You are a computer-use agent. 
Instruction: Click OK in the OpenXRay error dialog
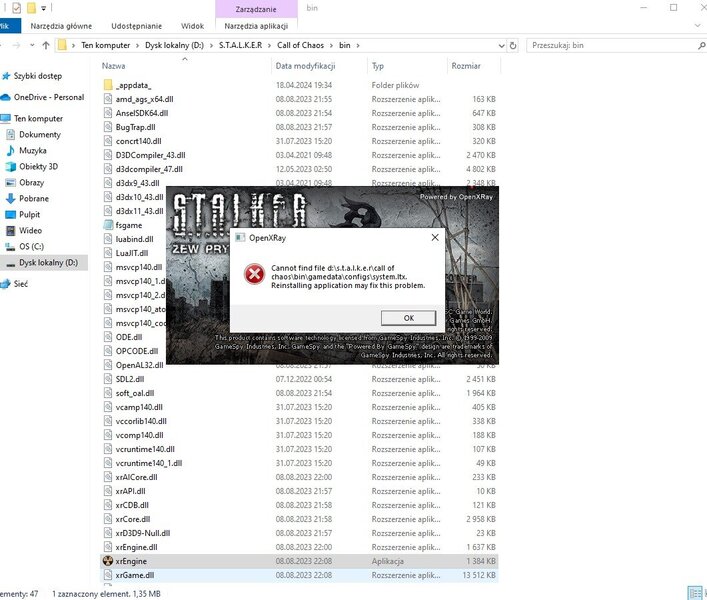(408, 318)
